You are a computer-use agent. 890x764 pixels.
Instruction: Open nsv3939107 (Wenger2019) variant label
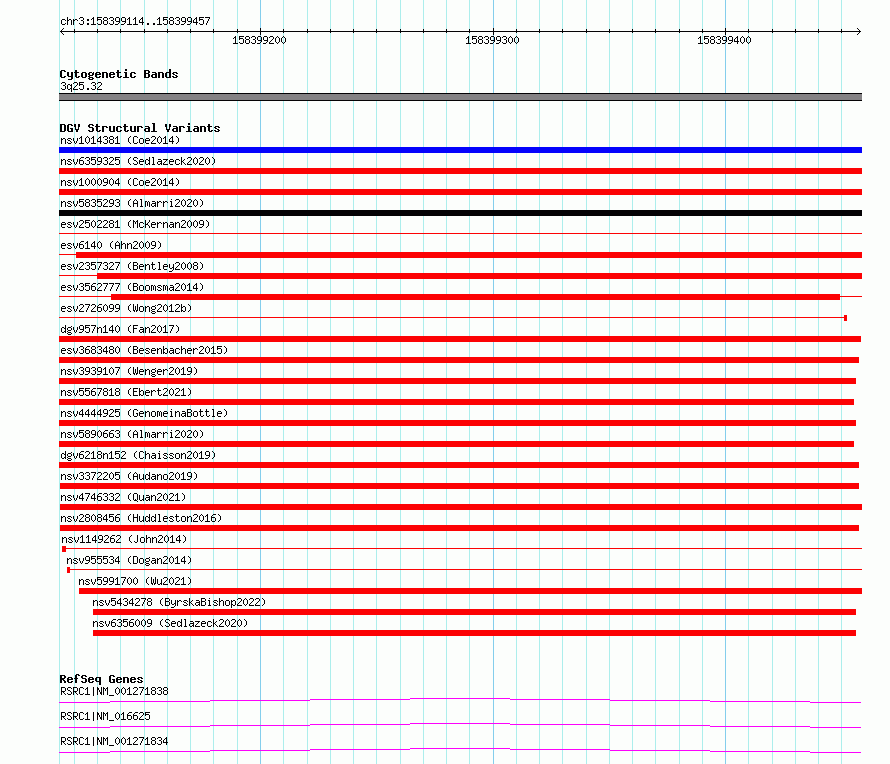pyautogui.click(x=129, y=371)
